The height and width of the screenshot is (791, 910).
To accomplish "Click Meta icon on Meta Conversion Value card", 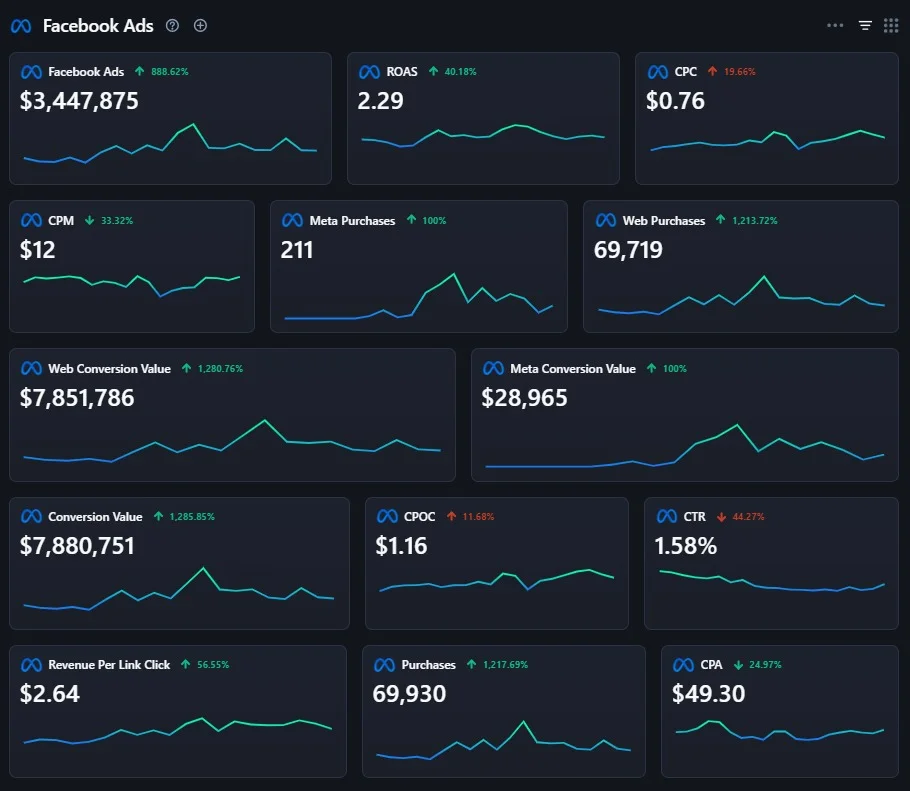I will [493, 369].
